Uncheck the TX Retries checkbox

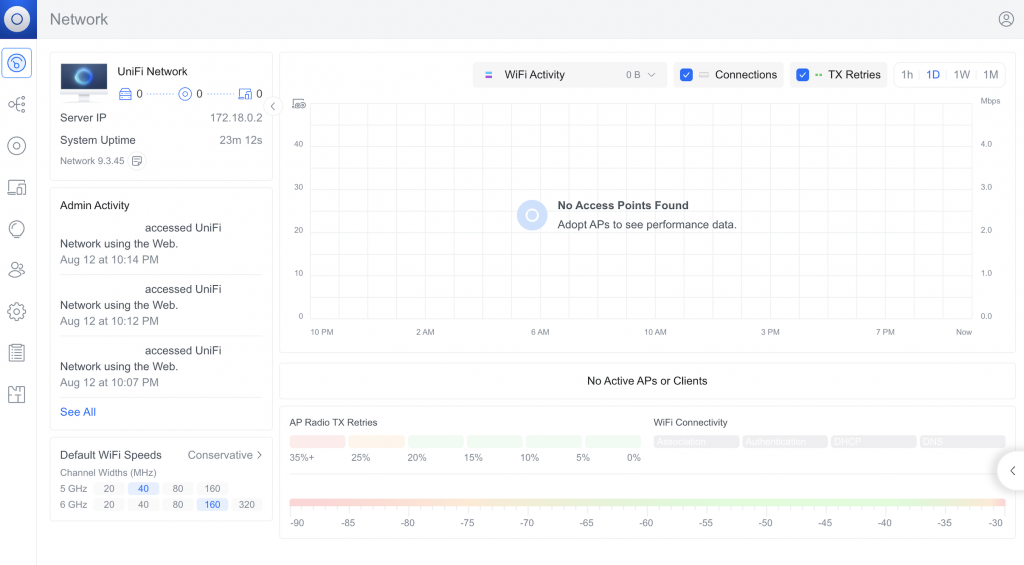coord(803,75)
